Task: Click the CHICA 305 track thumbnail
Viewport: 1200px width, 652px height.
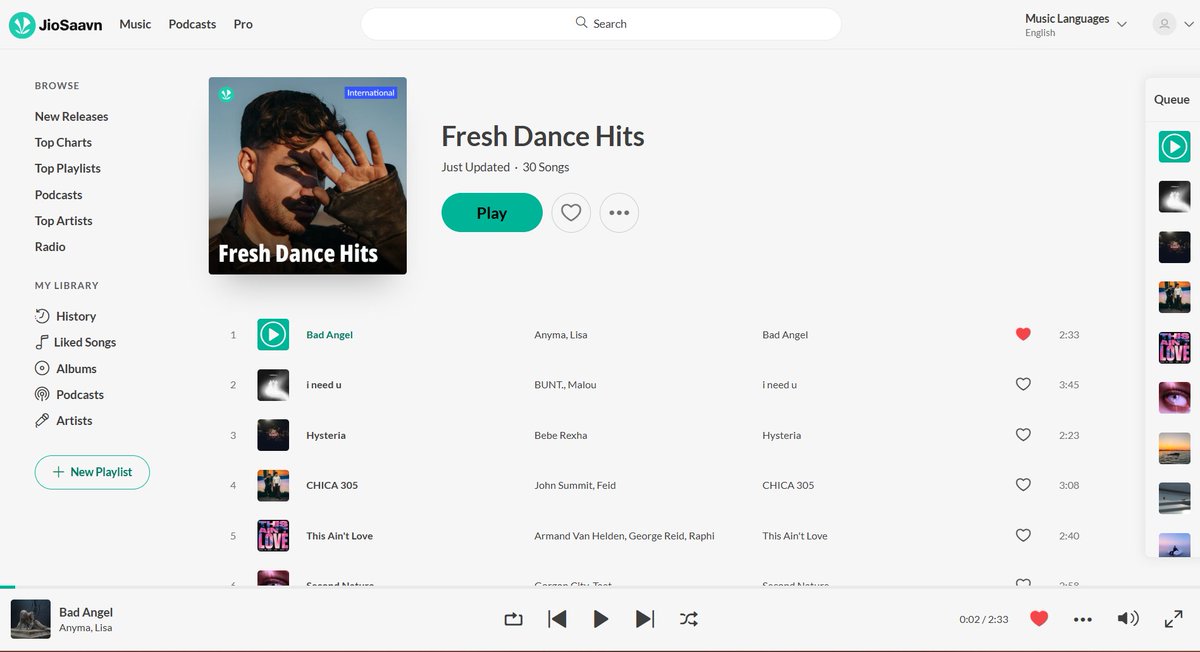Action: click(x=273, y=485)
